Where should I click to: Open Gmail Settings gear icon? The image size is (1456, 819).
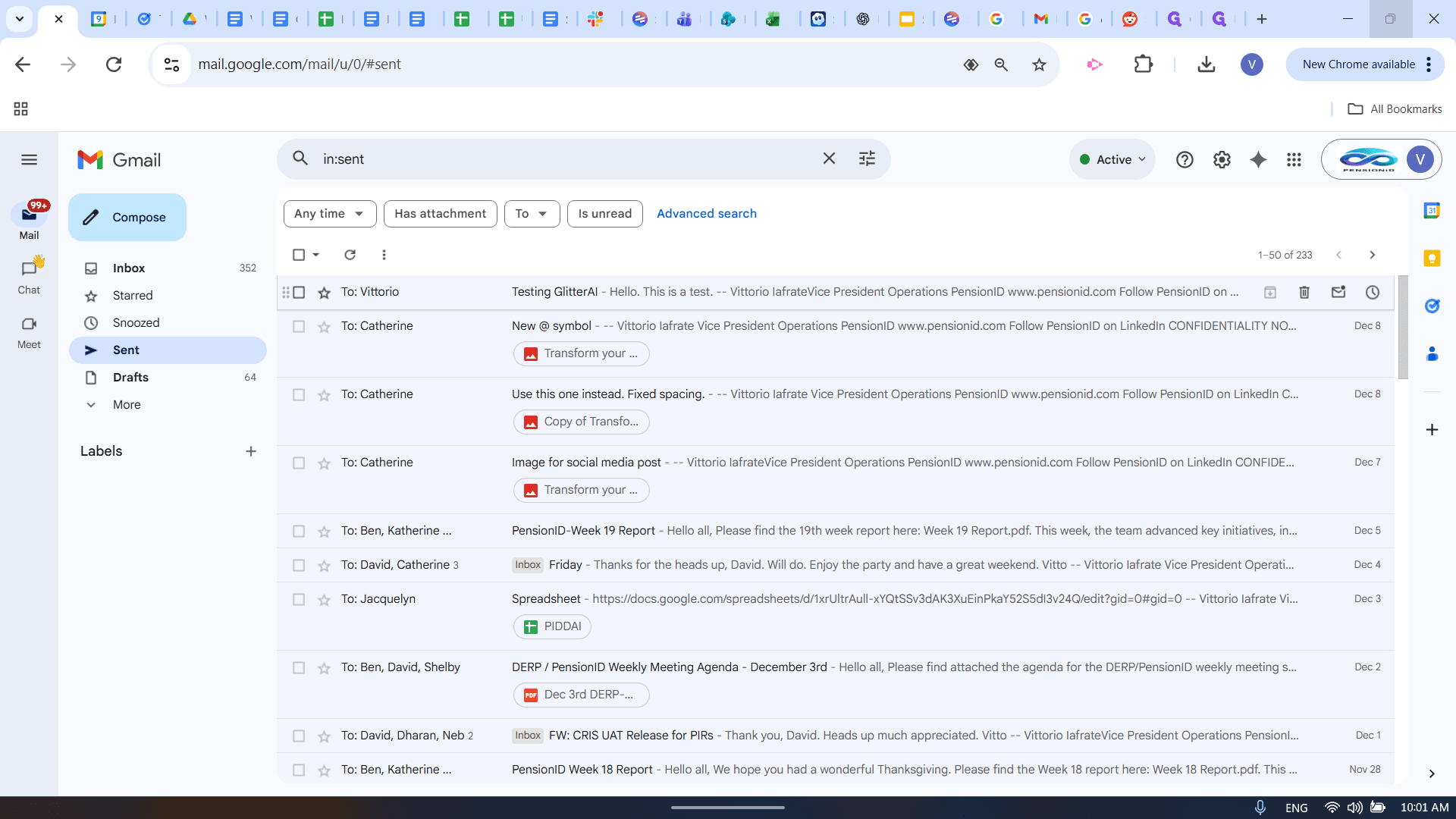pyautogui.click(x=1222, y=160)
